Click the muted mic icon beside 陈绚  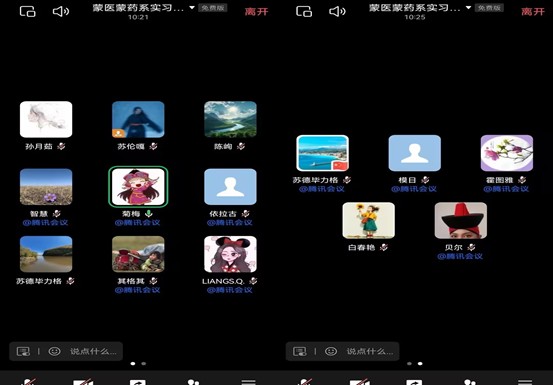pos(241,146)
